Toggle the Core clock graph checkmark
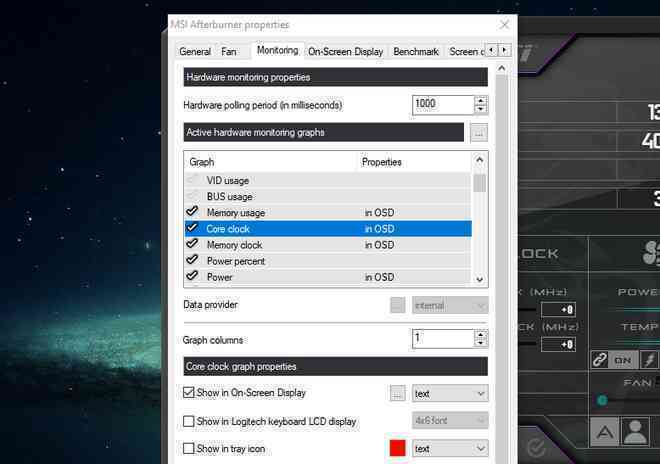660x464 pixels. click(193, 228)
